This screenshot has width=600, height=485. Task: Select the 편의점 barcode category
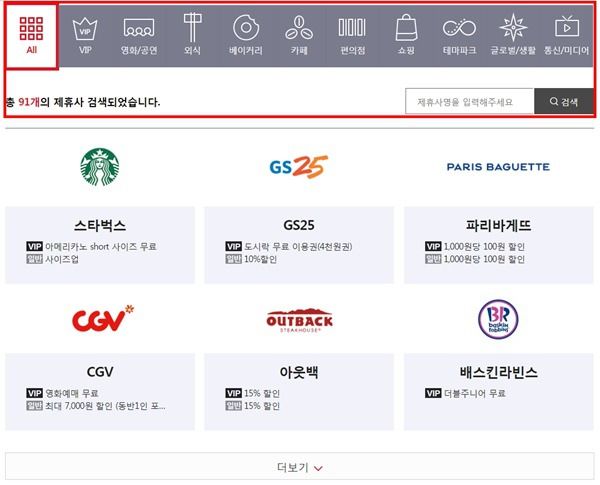pos(352,28)
